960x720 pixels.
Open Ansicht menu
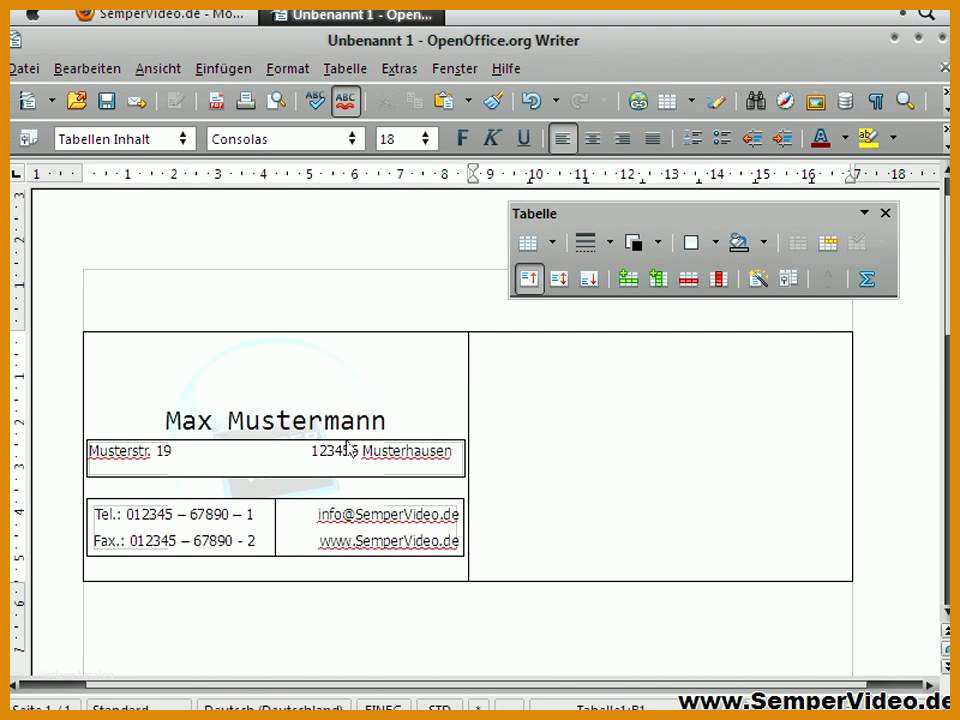point(158,69)
